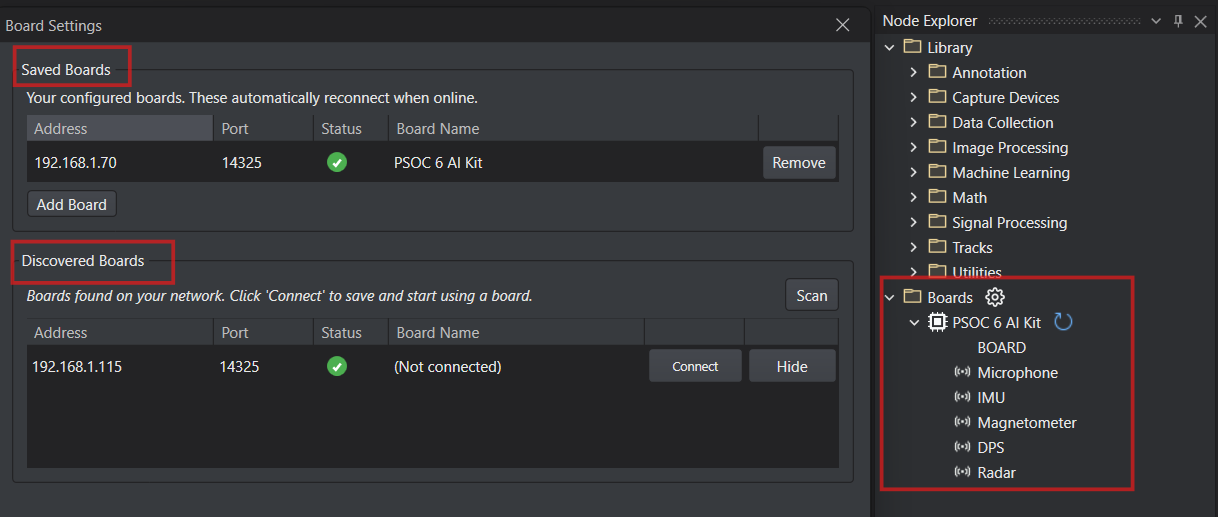Scan the network for boards
This screenshot has width=1218, height=517.
click(811, 295)
